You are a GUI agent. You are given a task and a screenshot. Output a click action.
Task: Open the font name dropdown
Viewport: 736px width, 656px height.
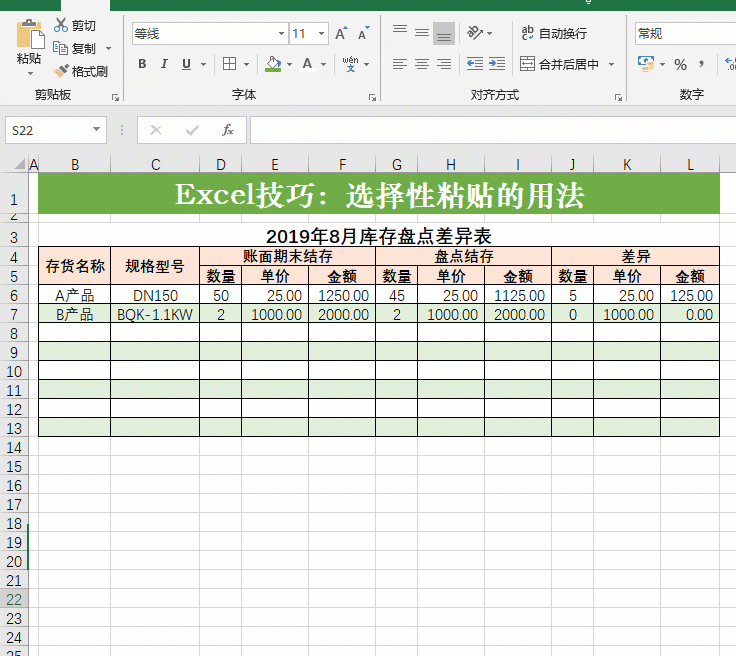pos(281,34)
